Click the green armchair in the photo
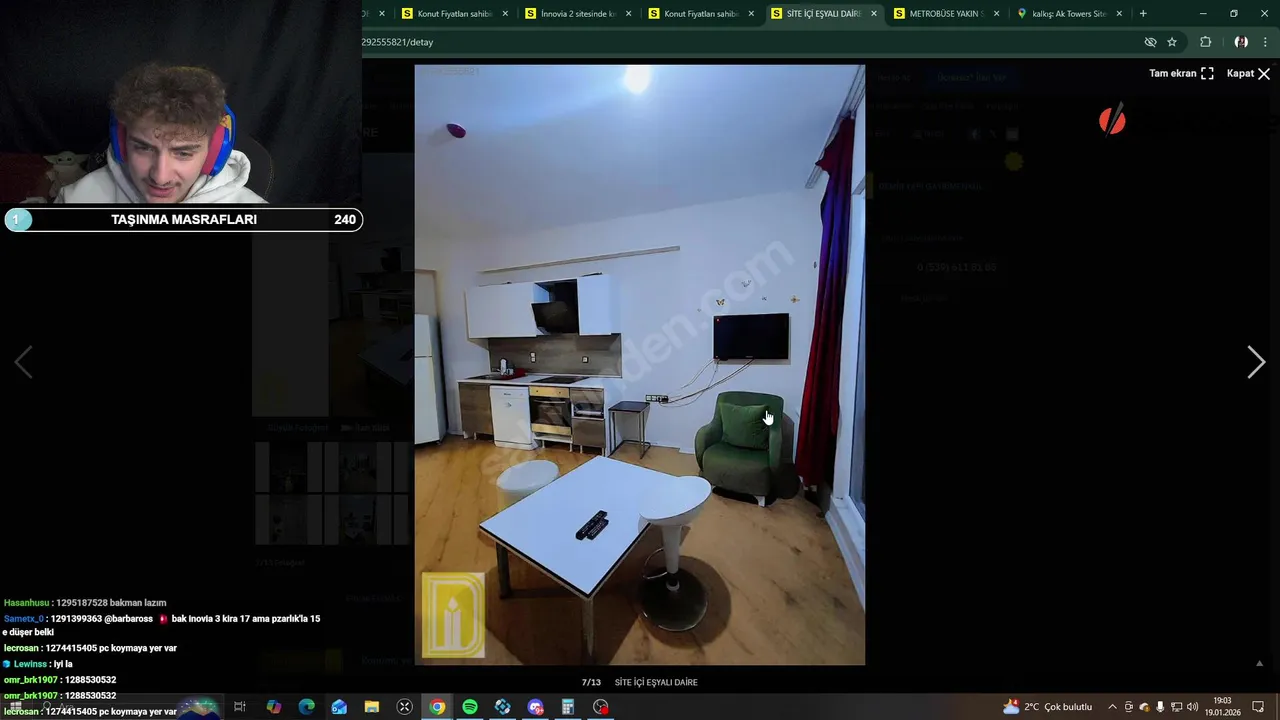The image size is (1280, 720). click(x=742, y=447)
